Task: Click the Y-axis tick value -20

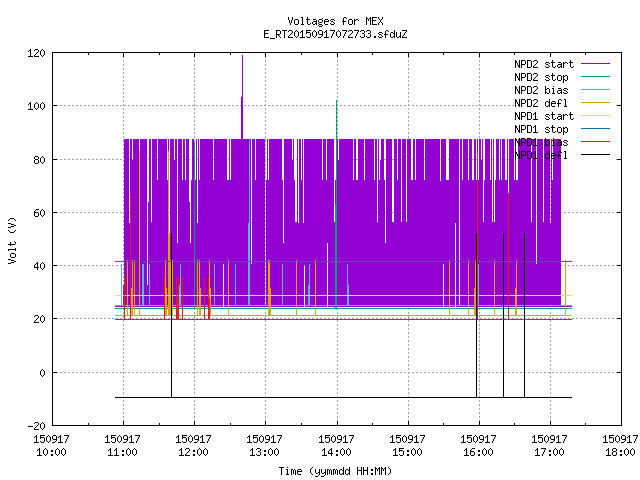Action: (x=37, y=426)
